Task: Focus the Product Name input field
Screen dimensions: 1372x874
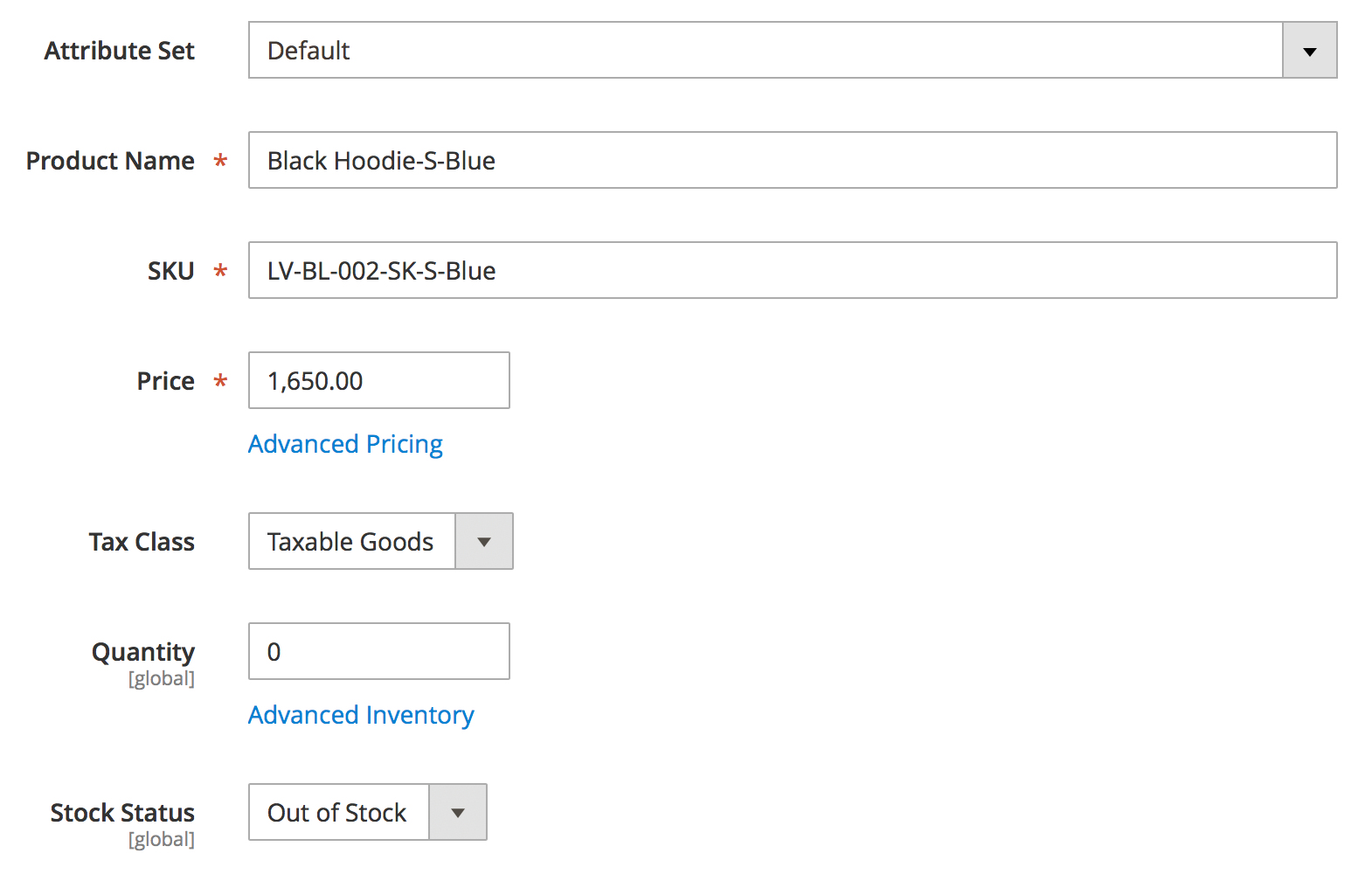Action: [792, 161]
